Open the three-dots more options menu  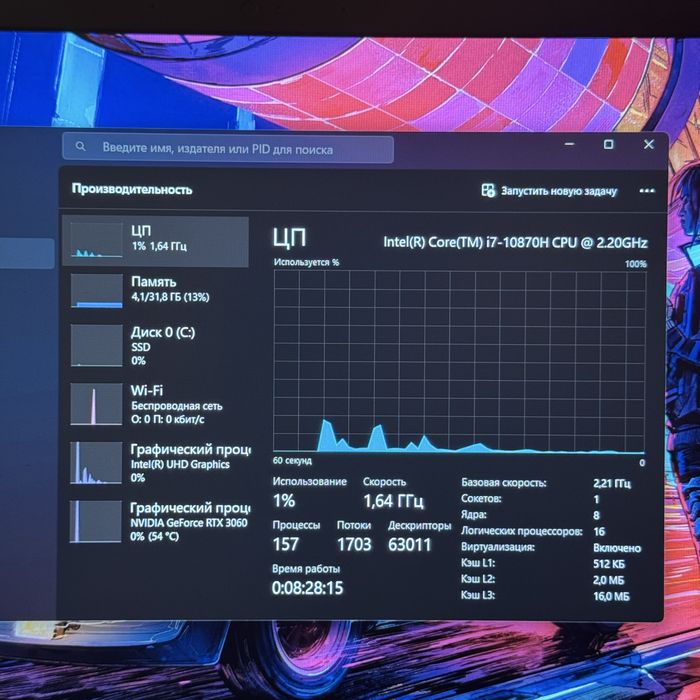[x=646, y=191]
